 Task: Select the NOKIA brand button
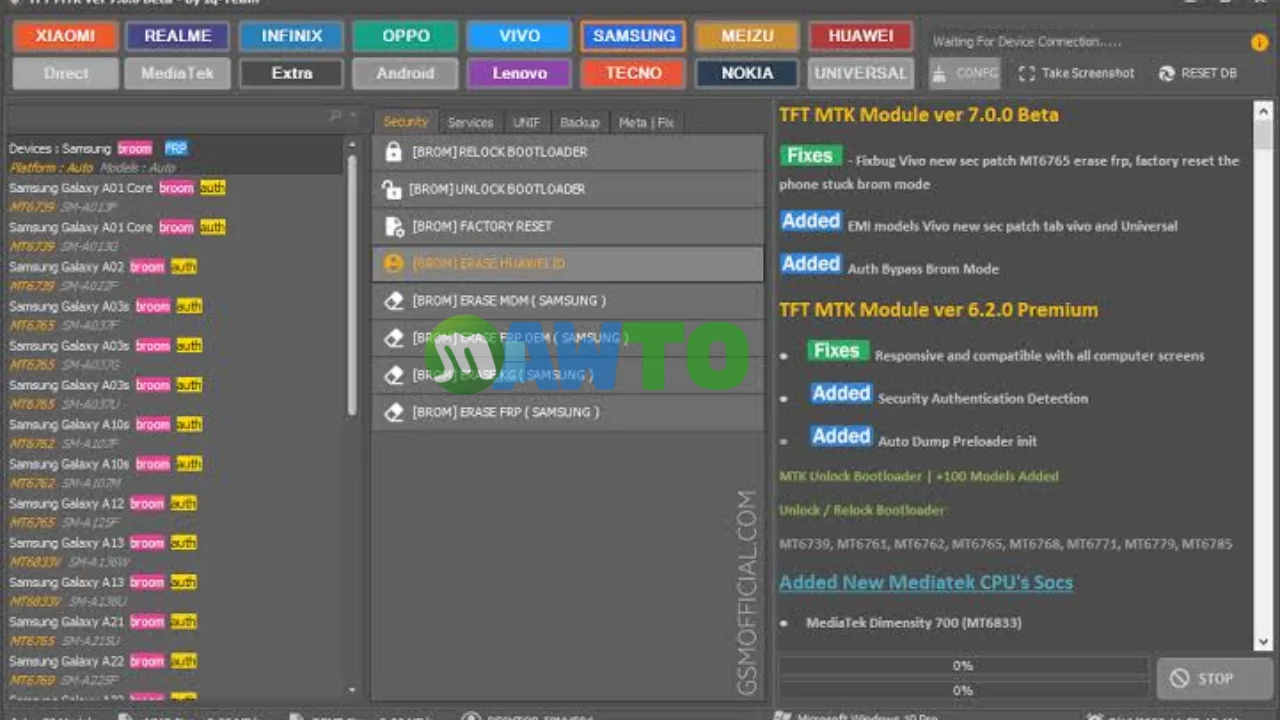(x=747, y=73)
